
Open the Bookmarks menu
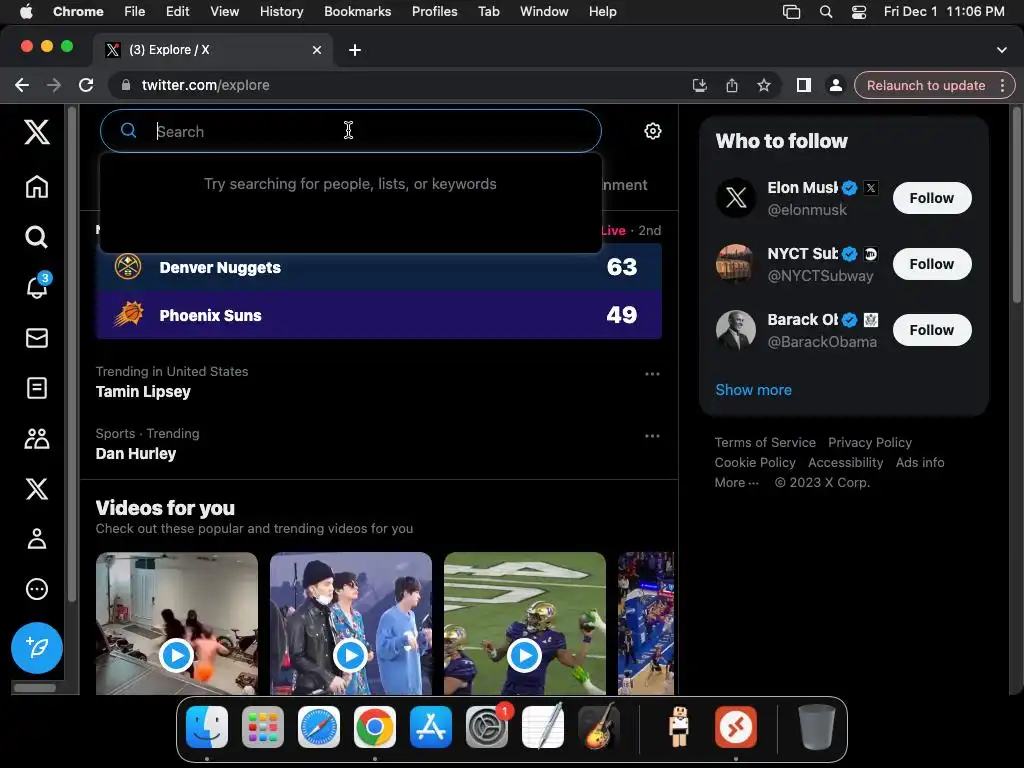358,12
